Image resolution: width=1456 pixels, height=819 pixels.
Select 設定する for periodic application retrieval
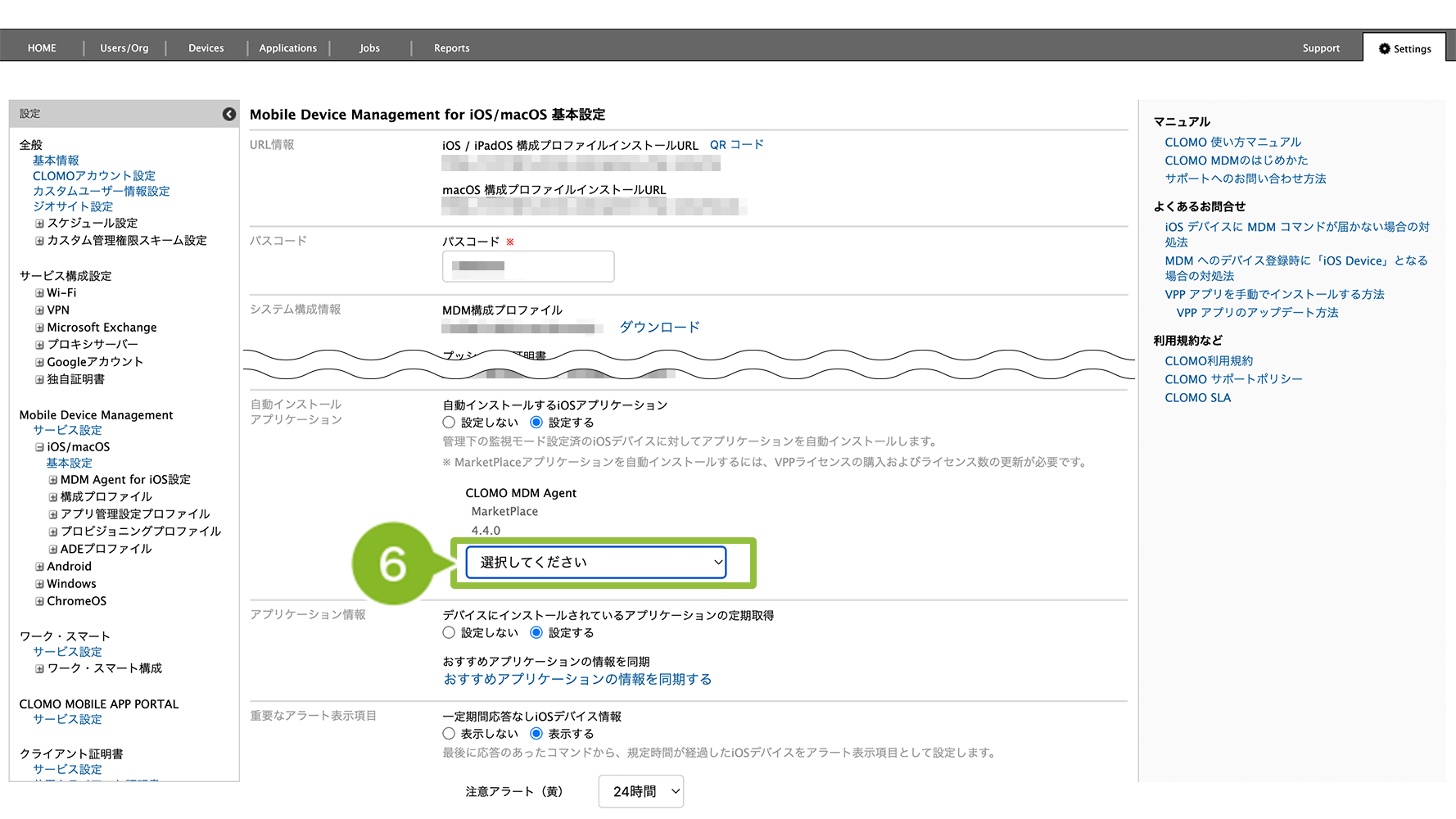tap(536, 633)
